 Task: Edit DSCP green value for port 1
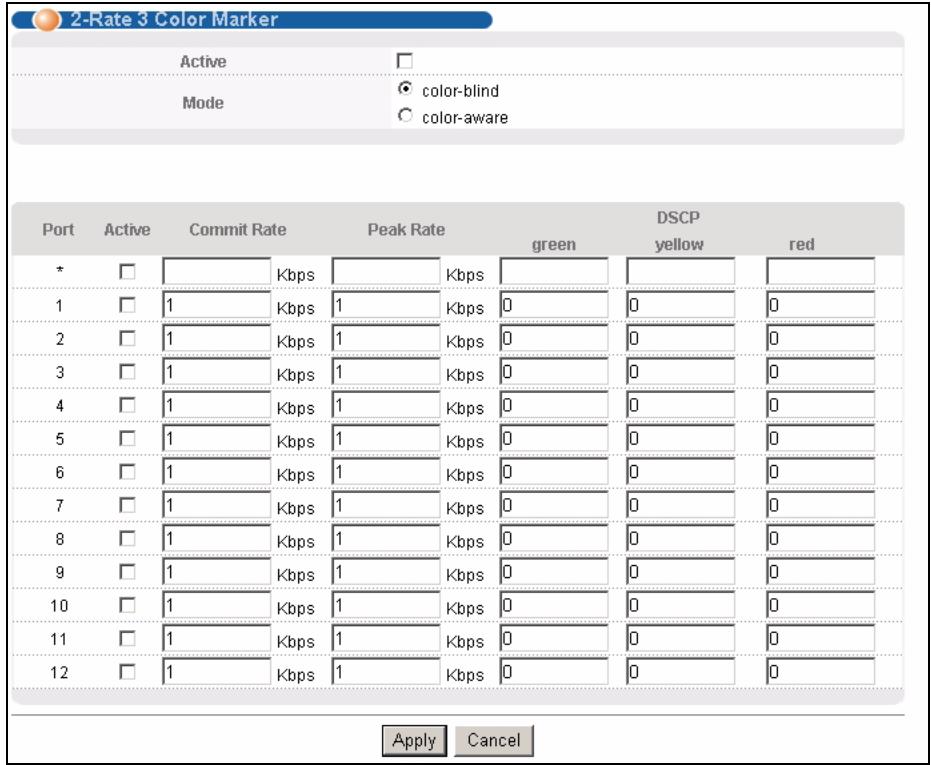pos(554,305)
